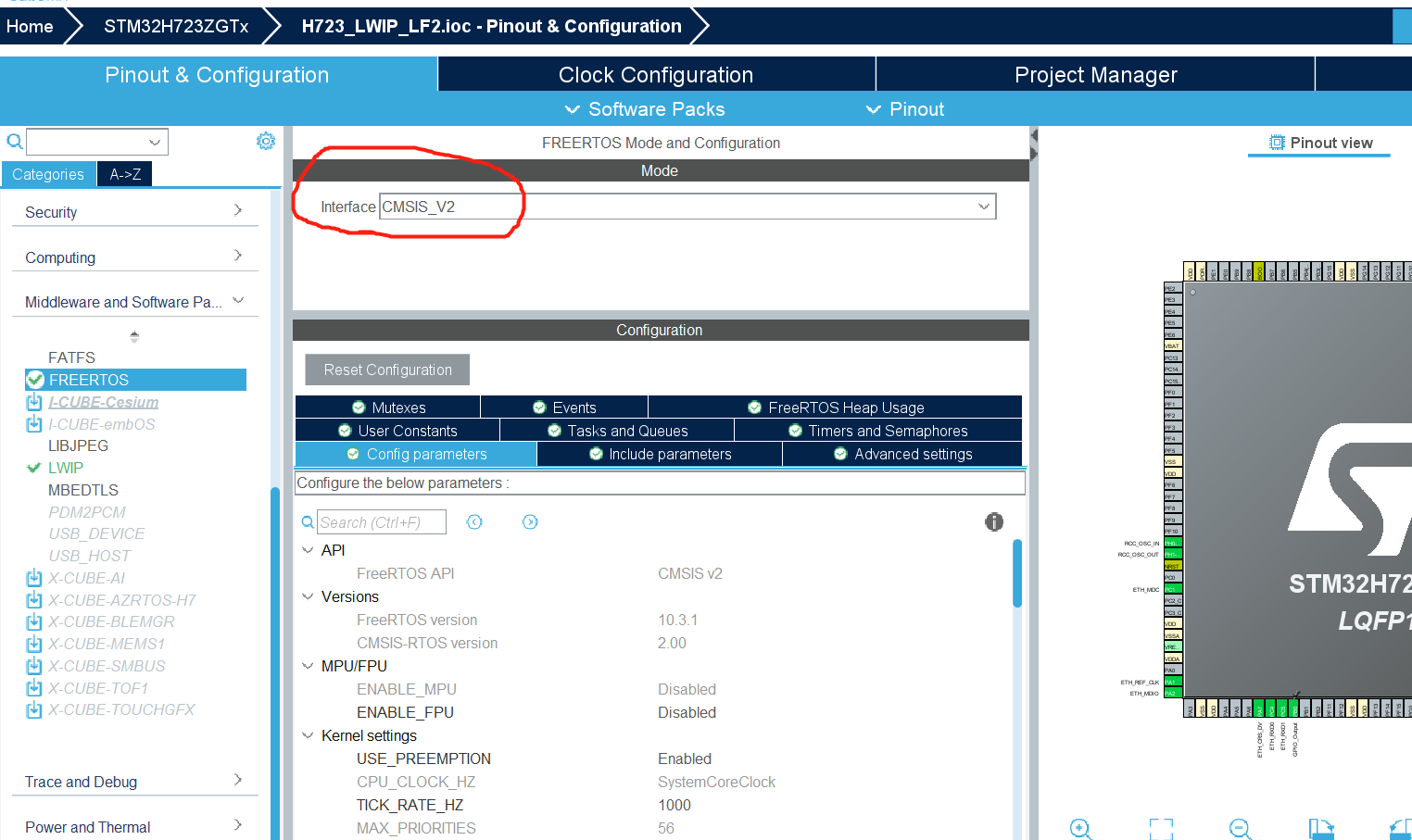Viewport: 1412px width, 840px height.
Task: Click the green check beside FREERTOS
Action: click(36, 380)
